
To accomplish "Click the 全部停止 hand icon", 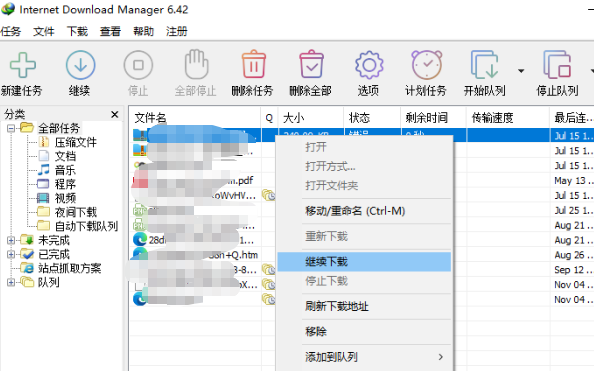I will click(196, 64).
